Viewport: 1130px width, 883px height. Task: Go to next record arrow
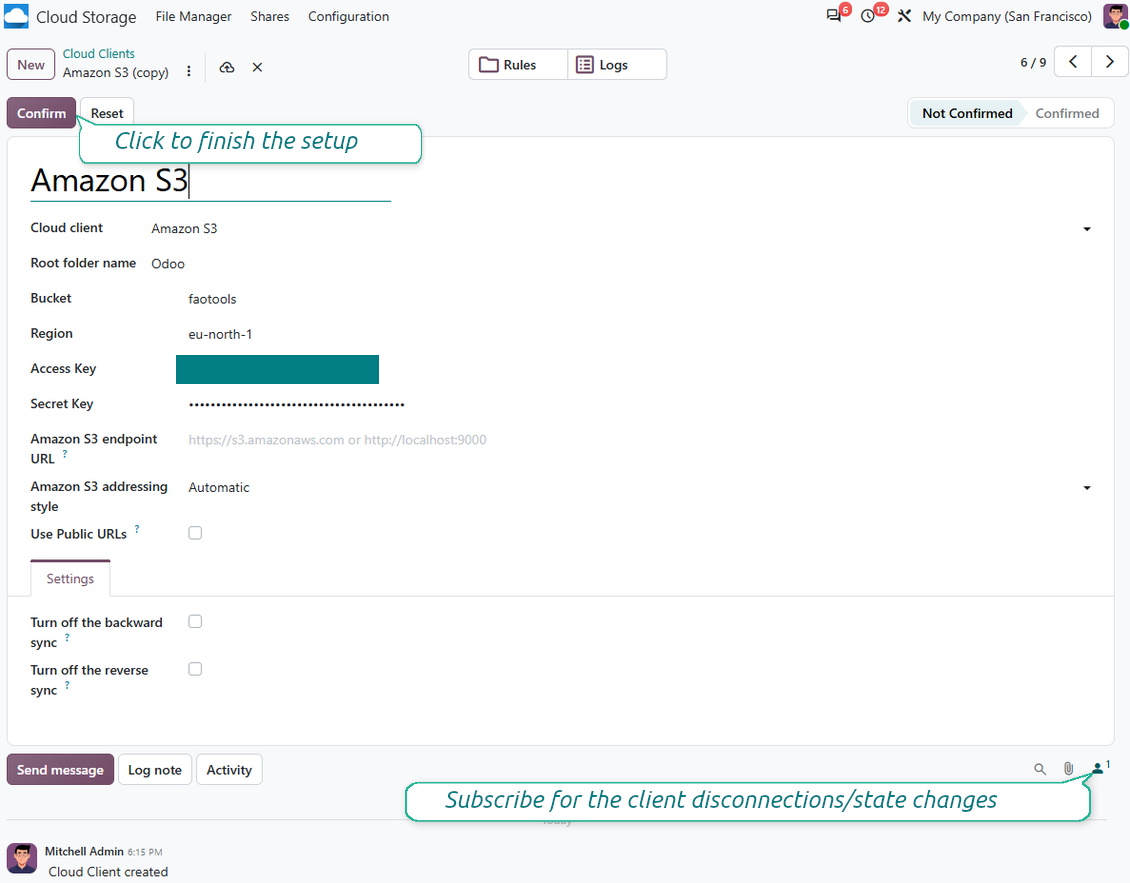(1110, 62)
